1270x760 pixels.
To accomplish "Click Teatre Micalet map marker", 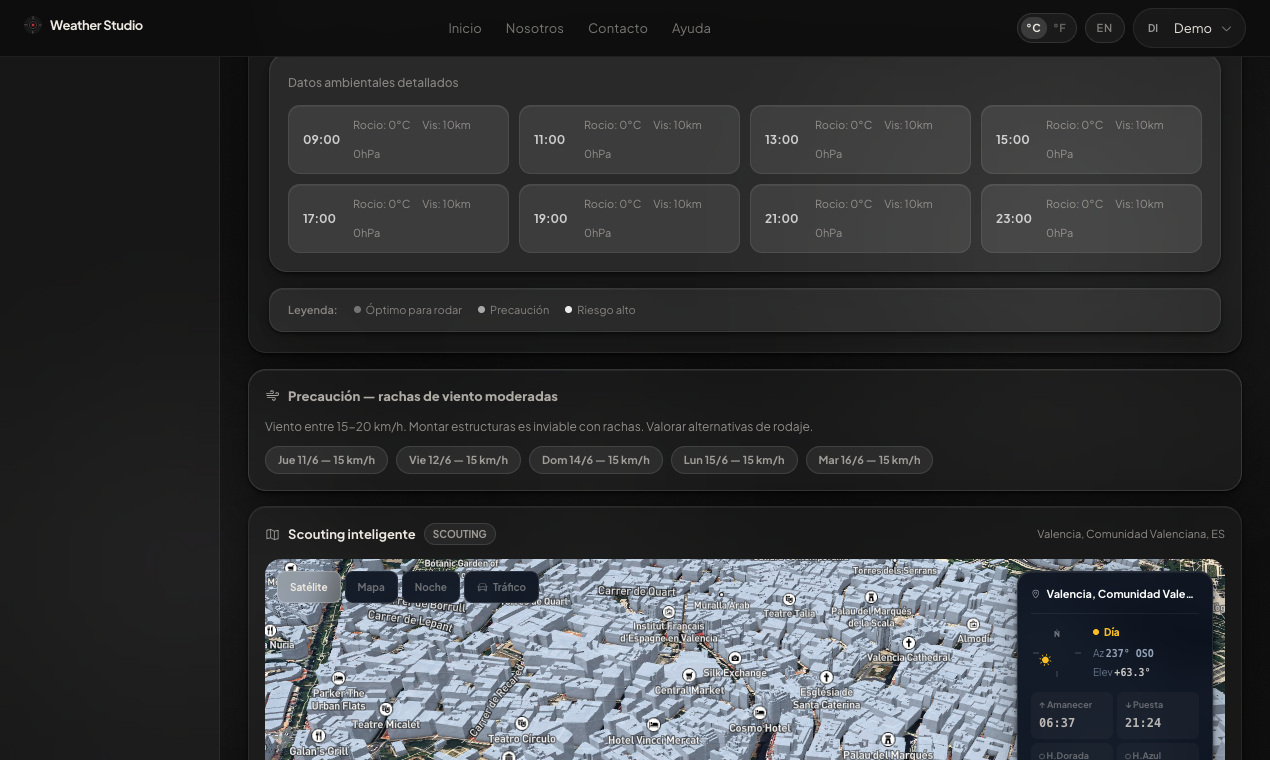I will tap(386, 709).
